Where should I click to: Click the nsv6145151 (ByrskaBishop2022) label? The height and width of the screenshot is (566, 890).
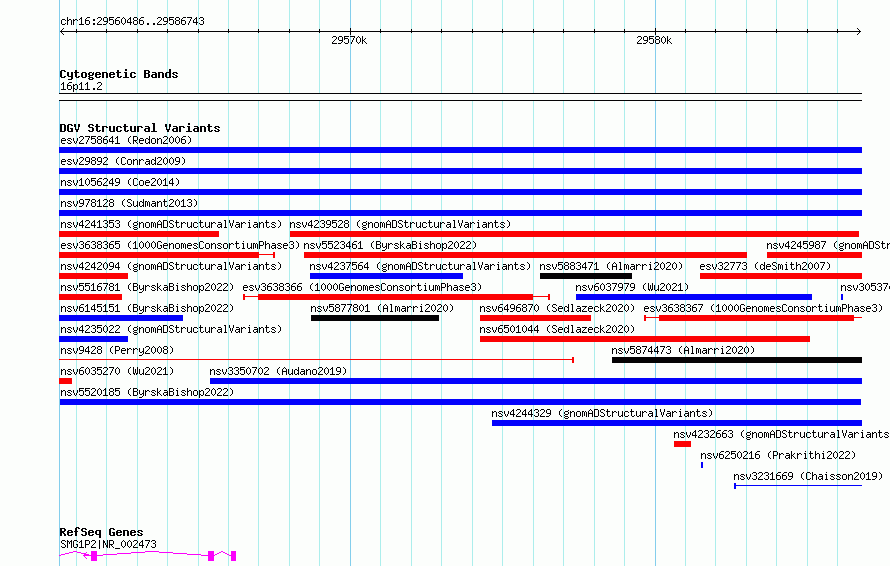147,308
